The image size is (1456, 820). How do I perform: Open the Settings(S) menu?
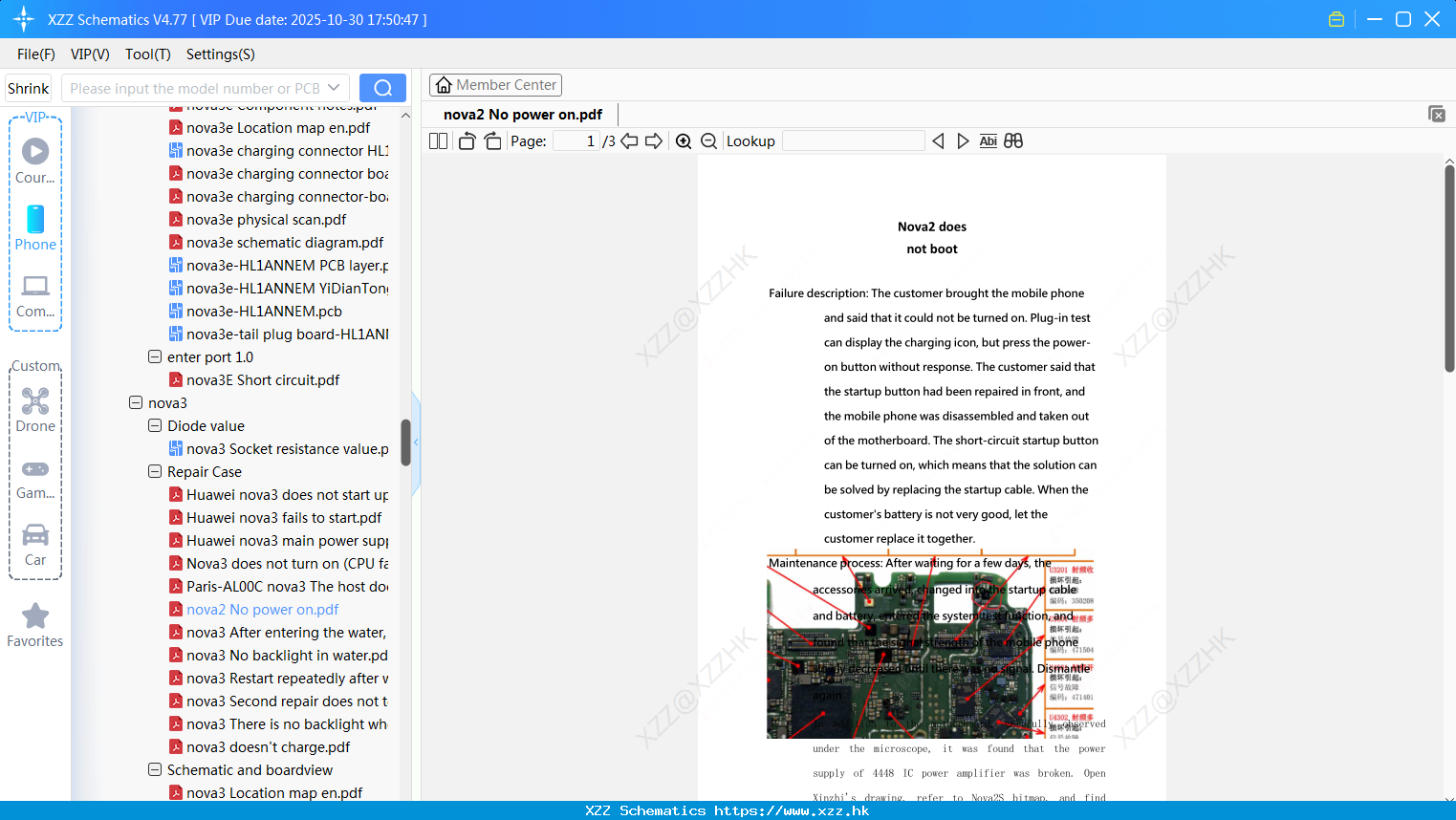[221, 54]
